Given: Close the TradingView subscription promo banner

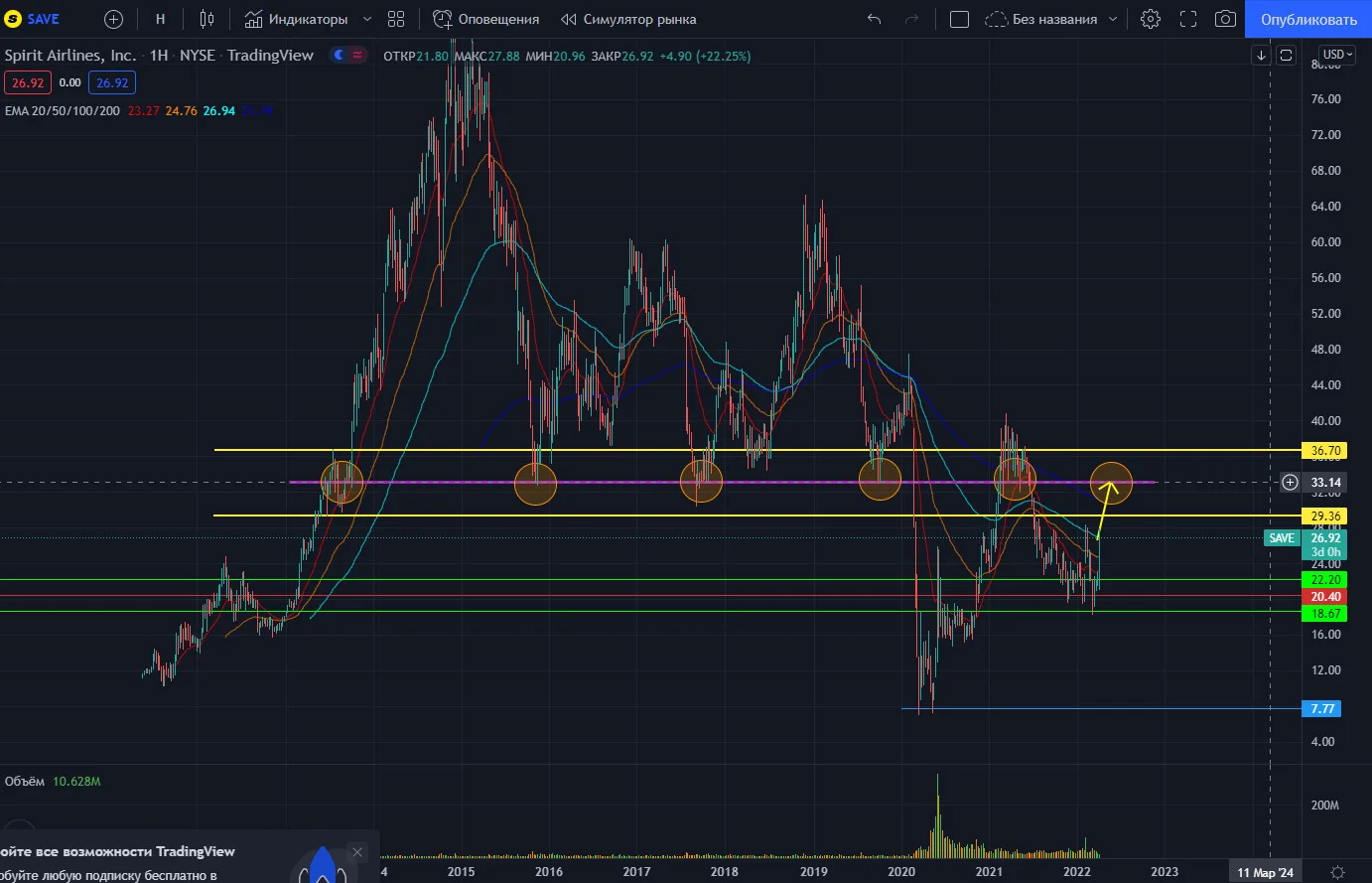Looking at the screenshot, I should (x=357, y=851).
